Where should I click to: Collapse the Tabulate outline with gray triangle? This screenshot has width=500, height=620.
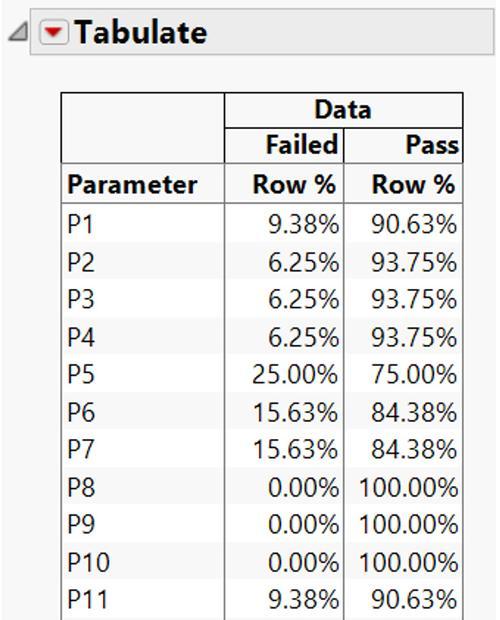pyautogui.click(x=19, y=32)
